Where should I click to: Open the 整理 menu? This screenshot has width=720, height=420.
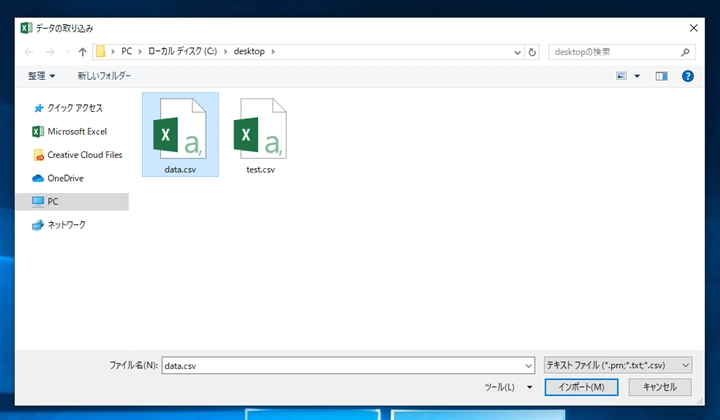[41, 76]
